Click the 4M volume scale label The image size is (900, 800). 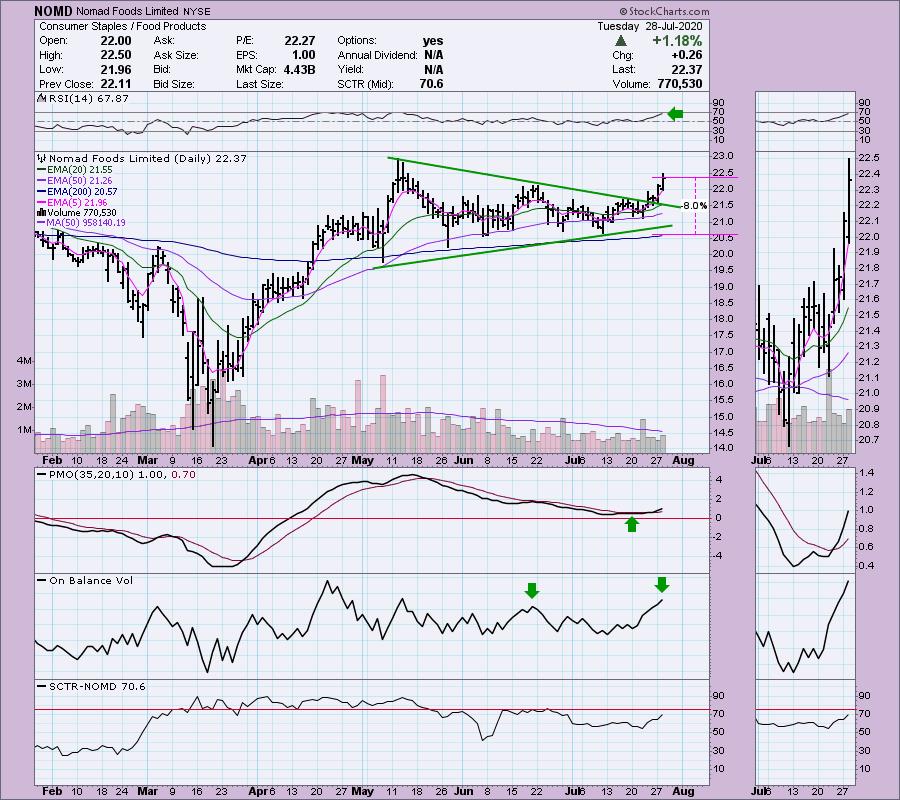tap(25, 361)
